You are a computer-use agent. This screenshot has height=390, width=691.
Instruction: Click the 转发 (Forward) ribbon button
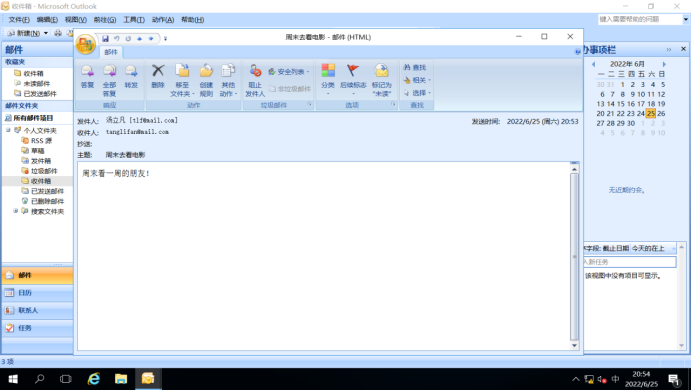pos(131,76)
